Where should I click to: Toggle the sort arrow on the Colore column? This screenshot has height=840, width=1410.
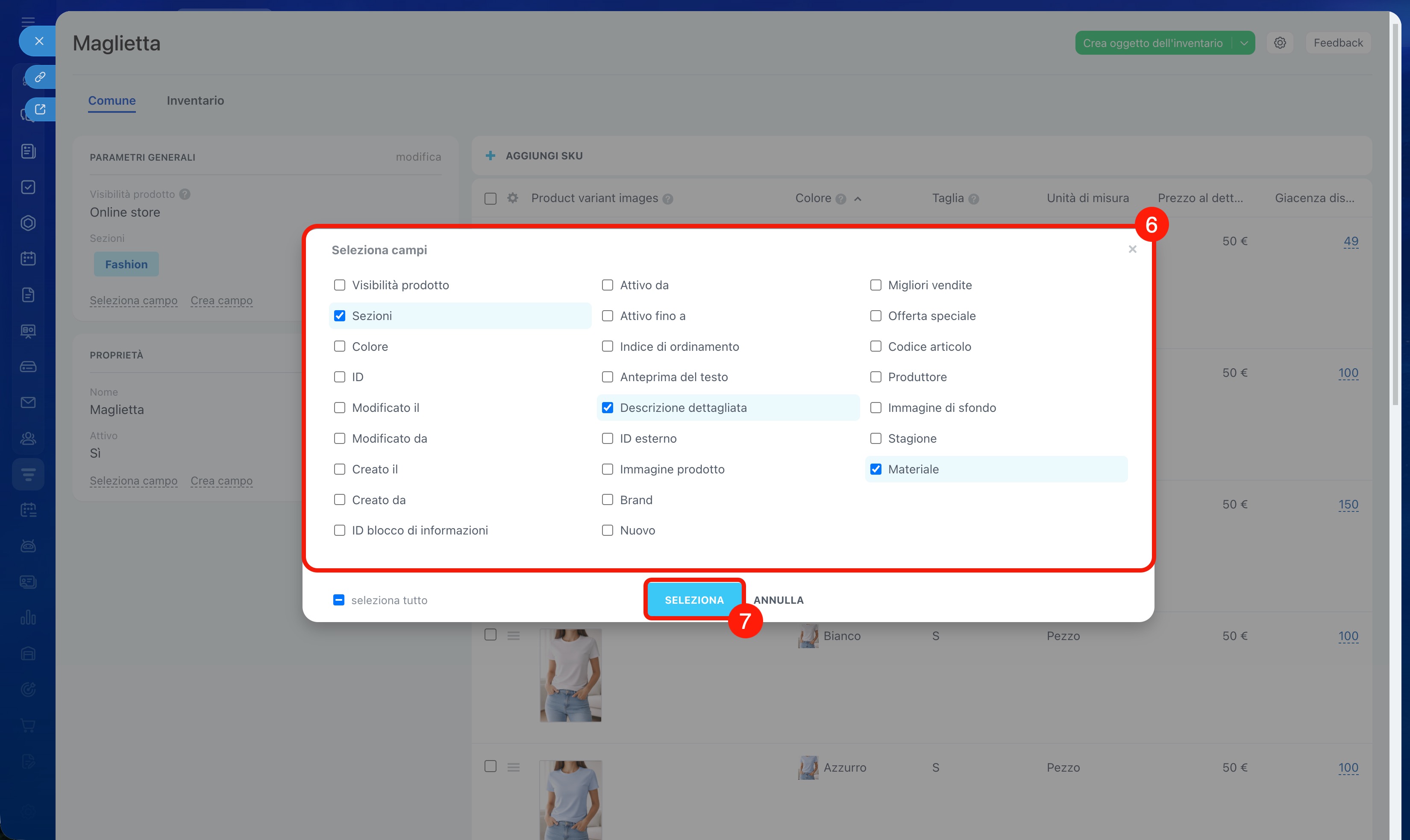pos(858,199)
